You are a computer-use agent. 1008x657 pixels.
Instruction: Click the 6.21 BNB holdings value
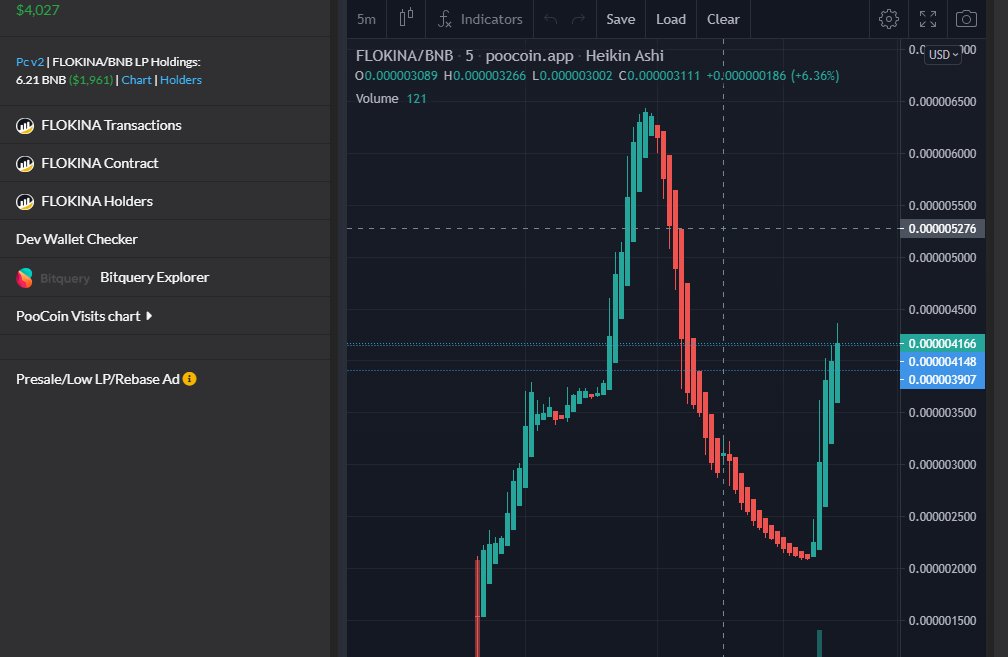40,80
